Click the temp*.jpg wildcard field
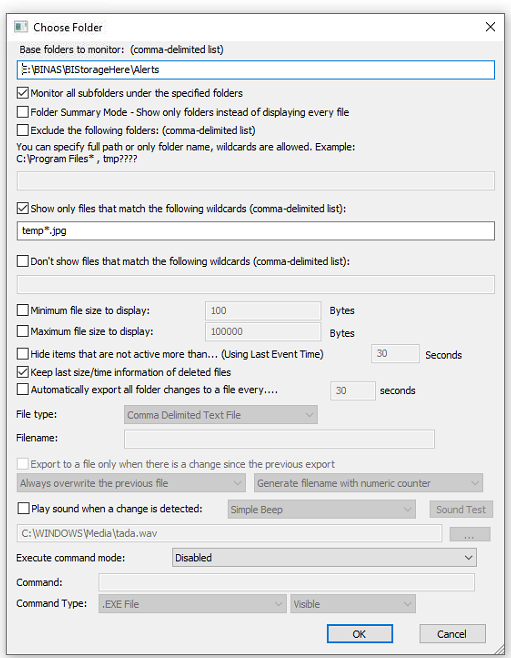The height and width of the screenshot is (658, 511). coord(256,231)
